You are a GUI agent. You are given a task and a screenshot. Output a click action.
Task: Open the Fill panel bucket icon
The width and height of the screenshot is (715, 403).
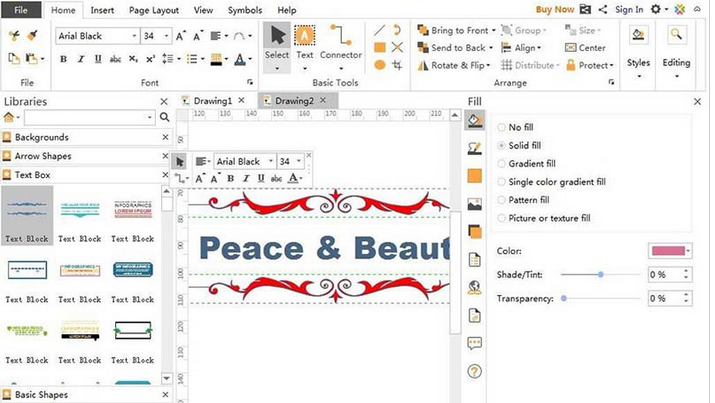[475, 120]
